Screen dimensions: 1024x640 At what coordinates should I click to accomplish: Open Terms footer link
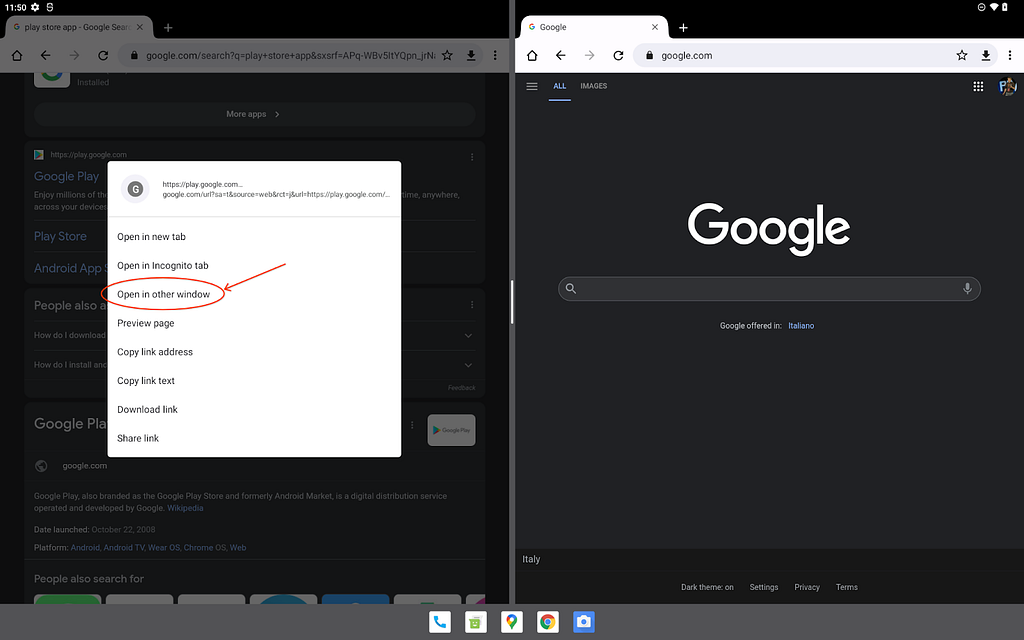click(x=847, y=587)
